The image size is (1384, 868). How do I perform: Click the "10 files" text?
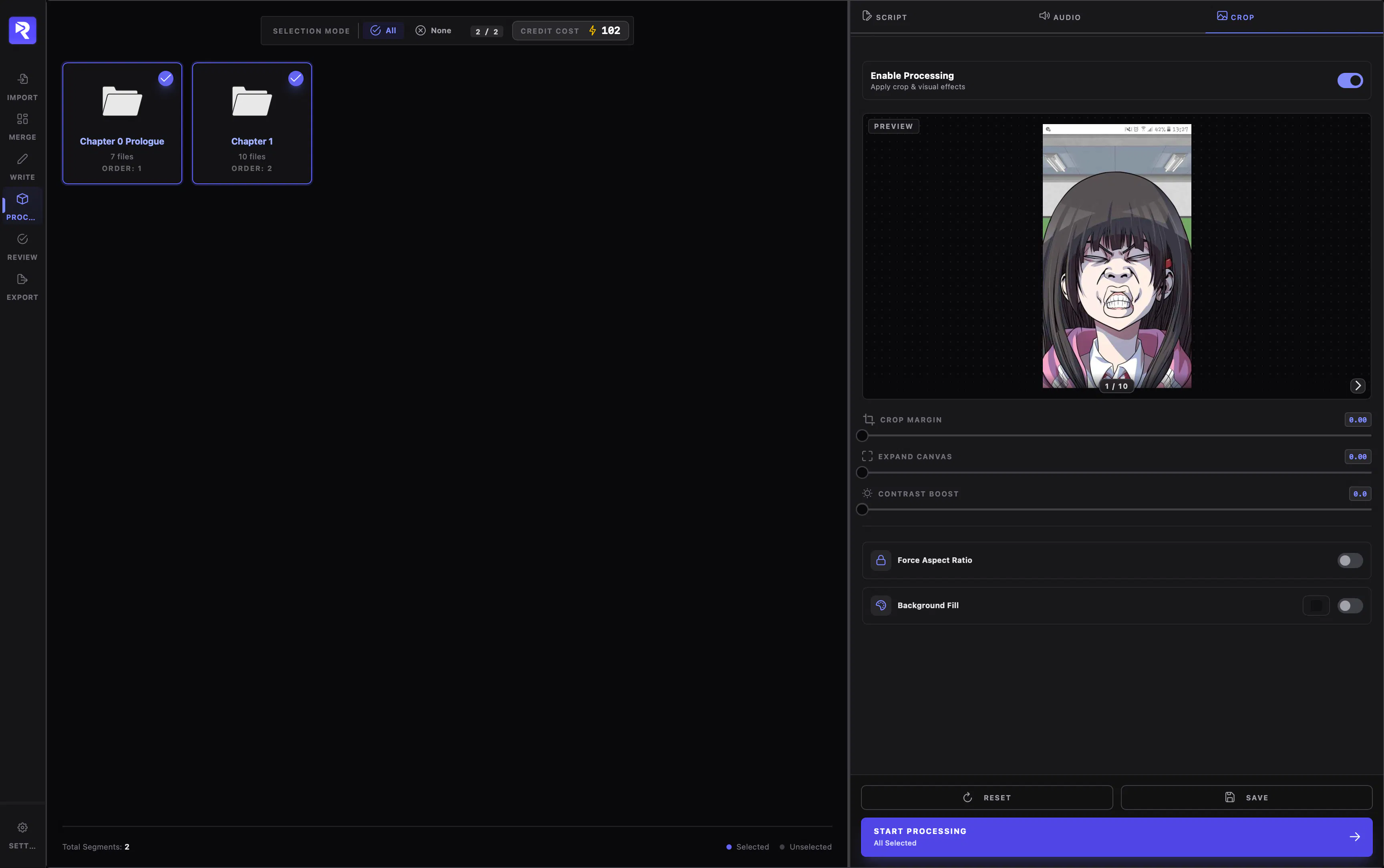(251, 157)
